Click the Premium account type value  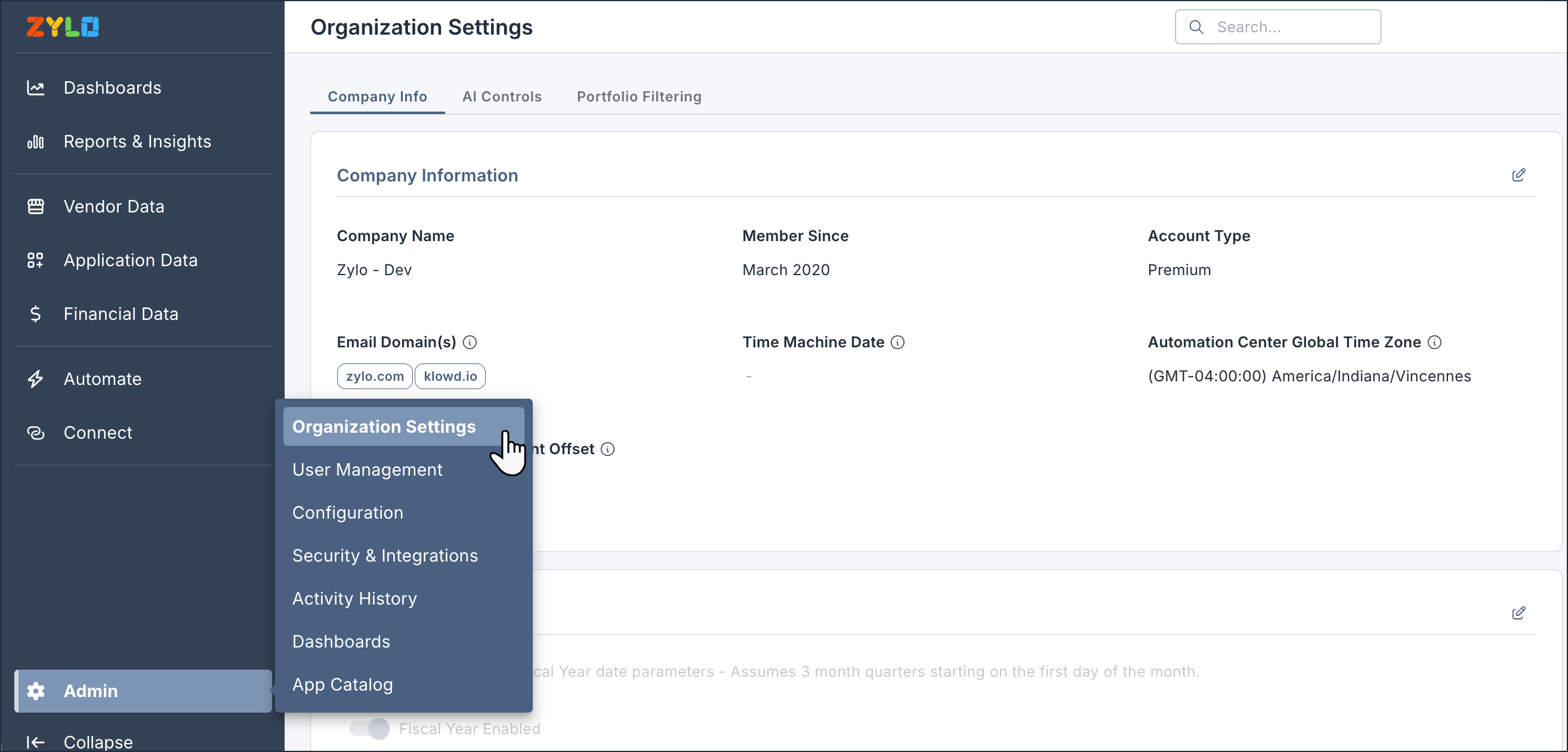point(1179,270)
